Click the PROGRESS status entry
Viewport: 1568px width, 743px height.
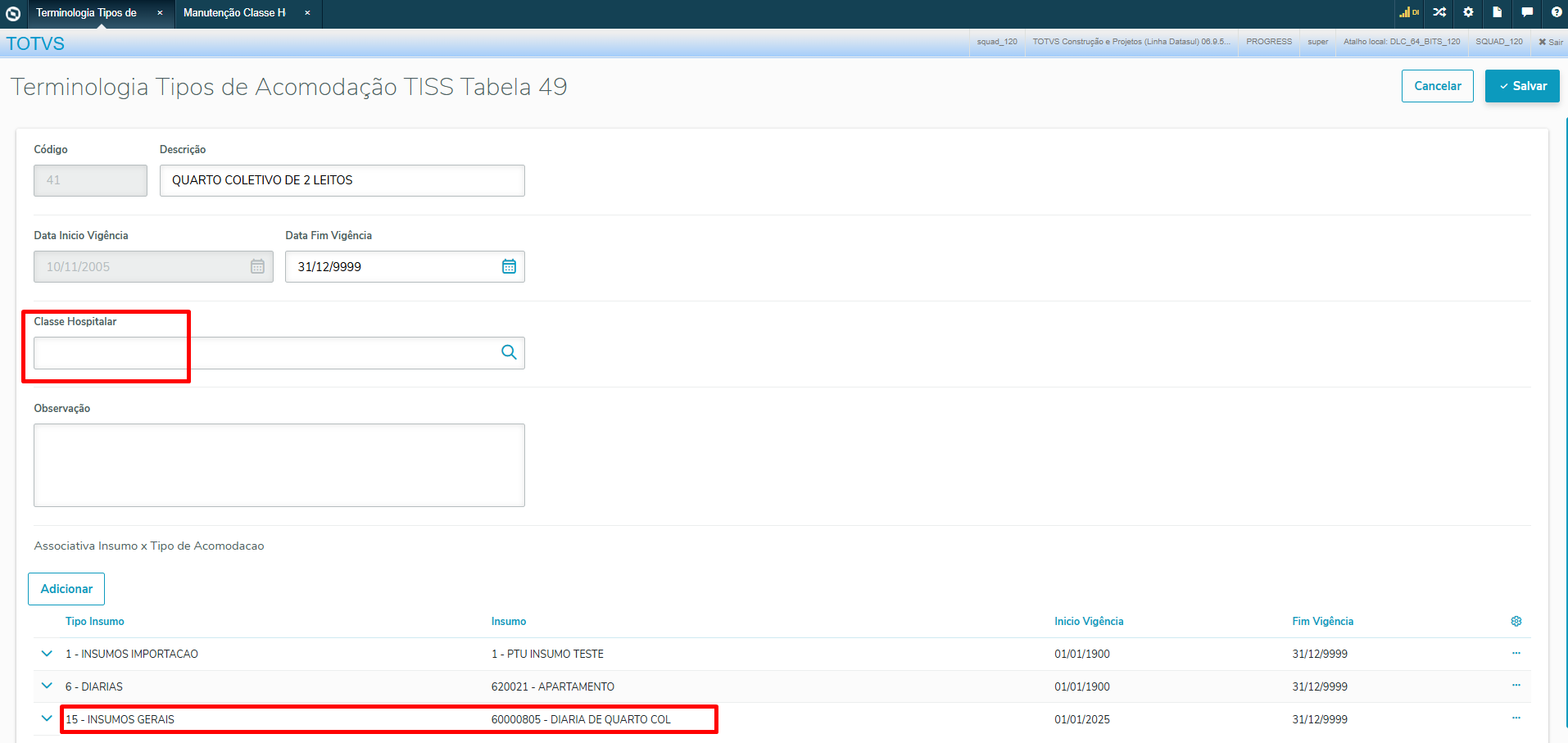(x=1269, y=42)
